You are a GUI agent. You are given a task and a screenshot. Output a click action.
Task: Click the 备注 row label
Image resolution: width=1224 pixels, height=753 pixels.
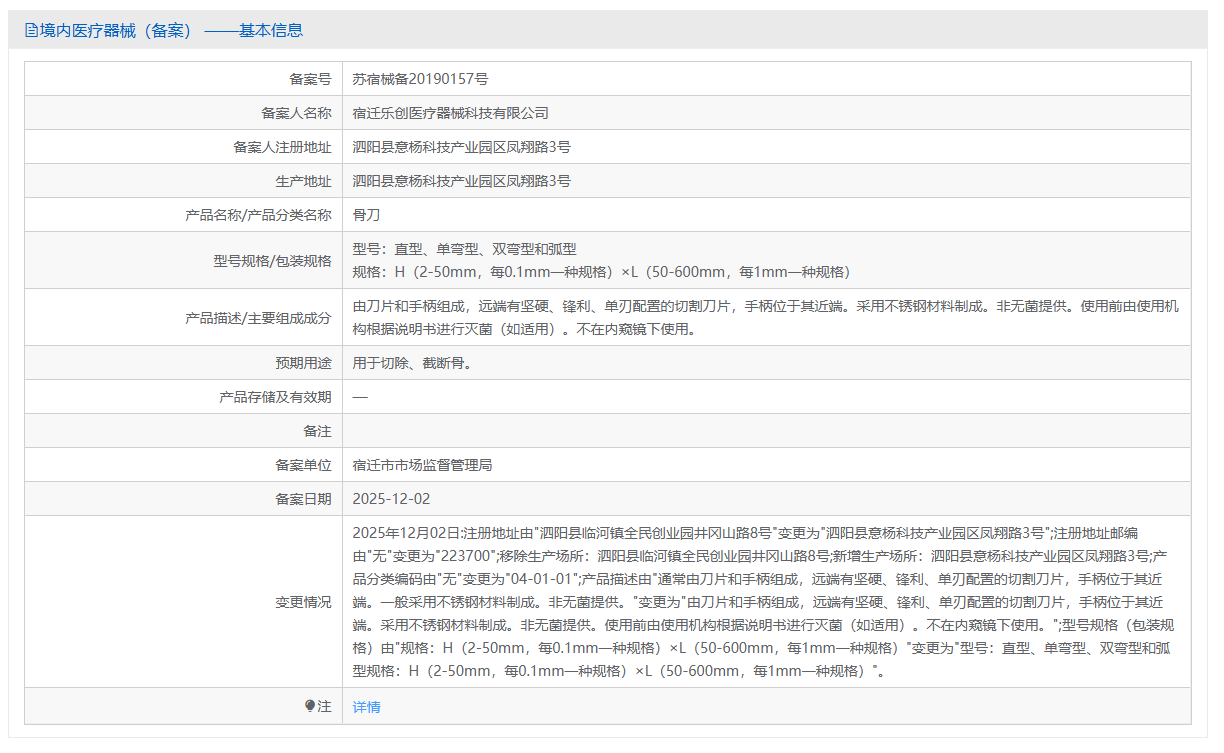coord(317,431)
